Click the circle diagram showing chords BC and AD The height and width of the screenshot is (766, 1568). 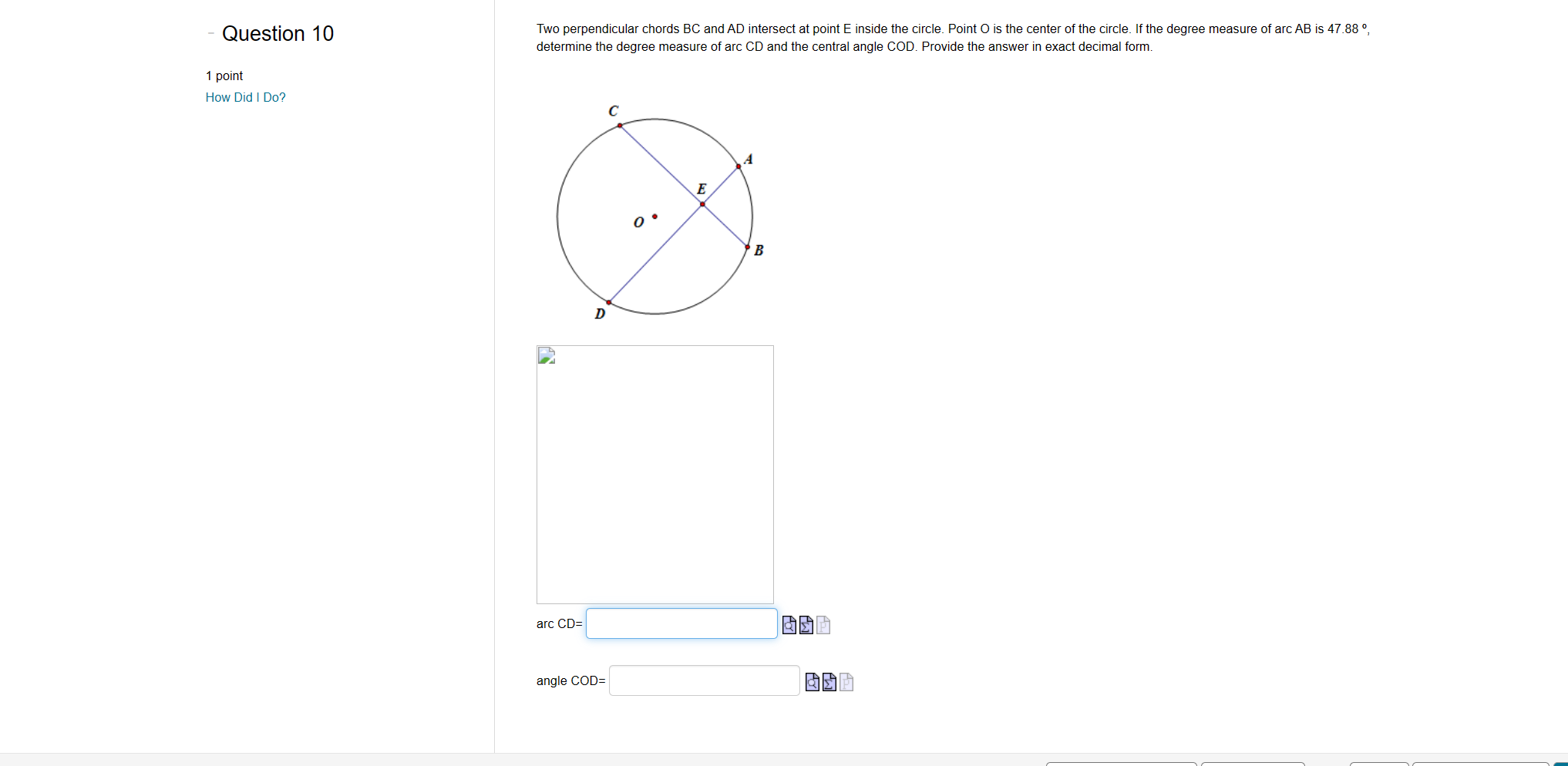tap(654, 217)
